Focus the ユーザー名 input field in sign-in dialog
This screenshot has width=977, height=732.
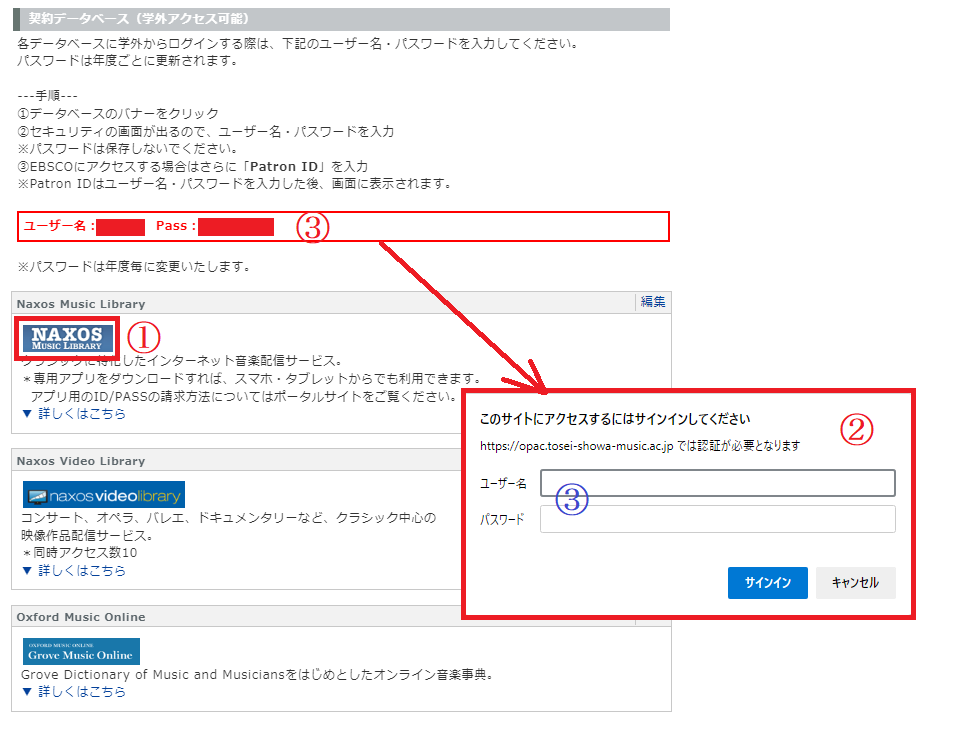click(x=718, y=483)
